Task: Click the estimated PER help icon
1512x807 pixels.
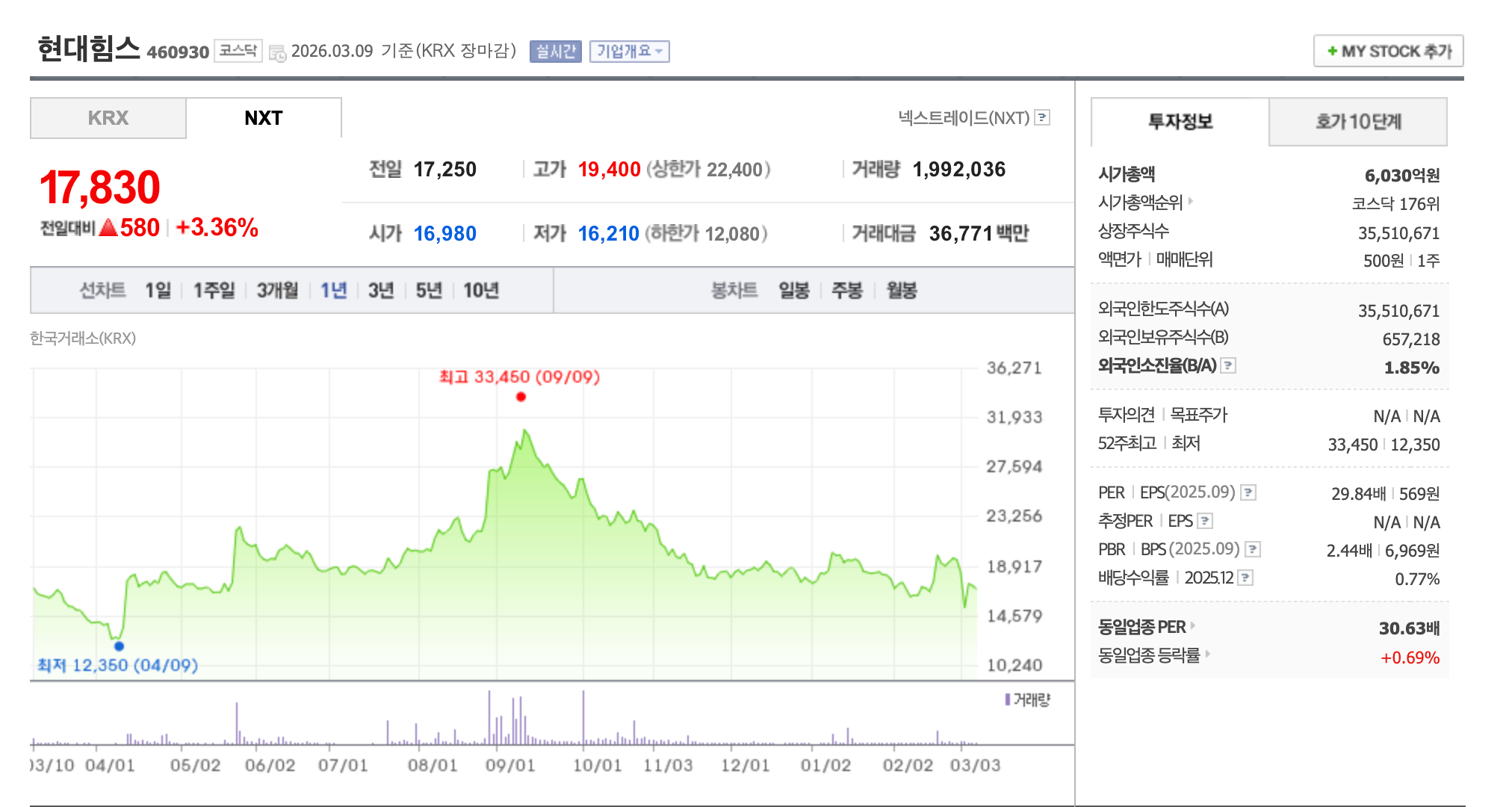Action: [x=1204, y=521]
